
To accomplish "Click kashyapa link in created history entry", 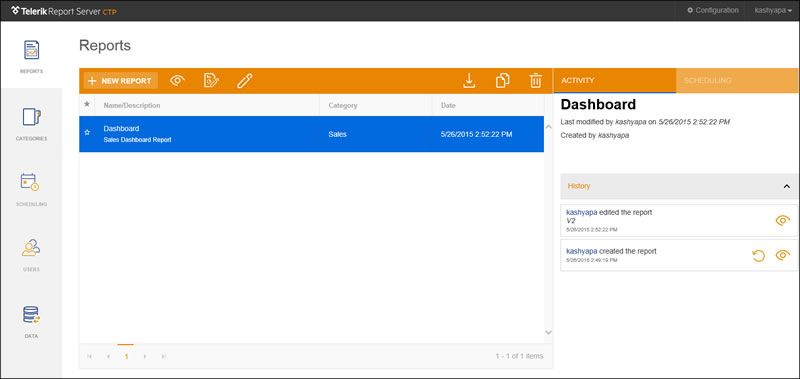I will [582, 251].
